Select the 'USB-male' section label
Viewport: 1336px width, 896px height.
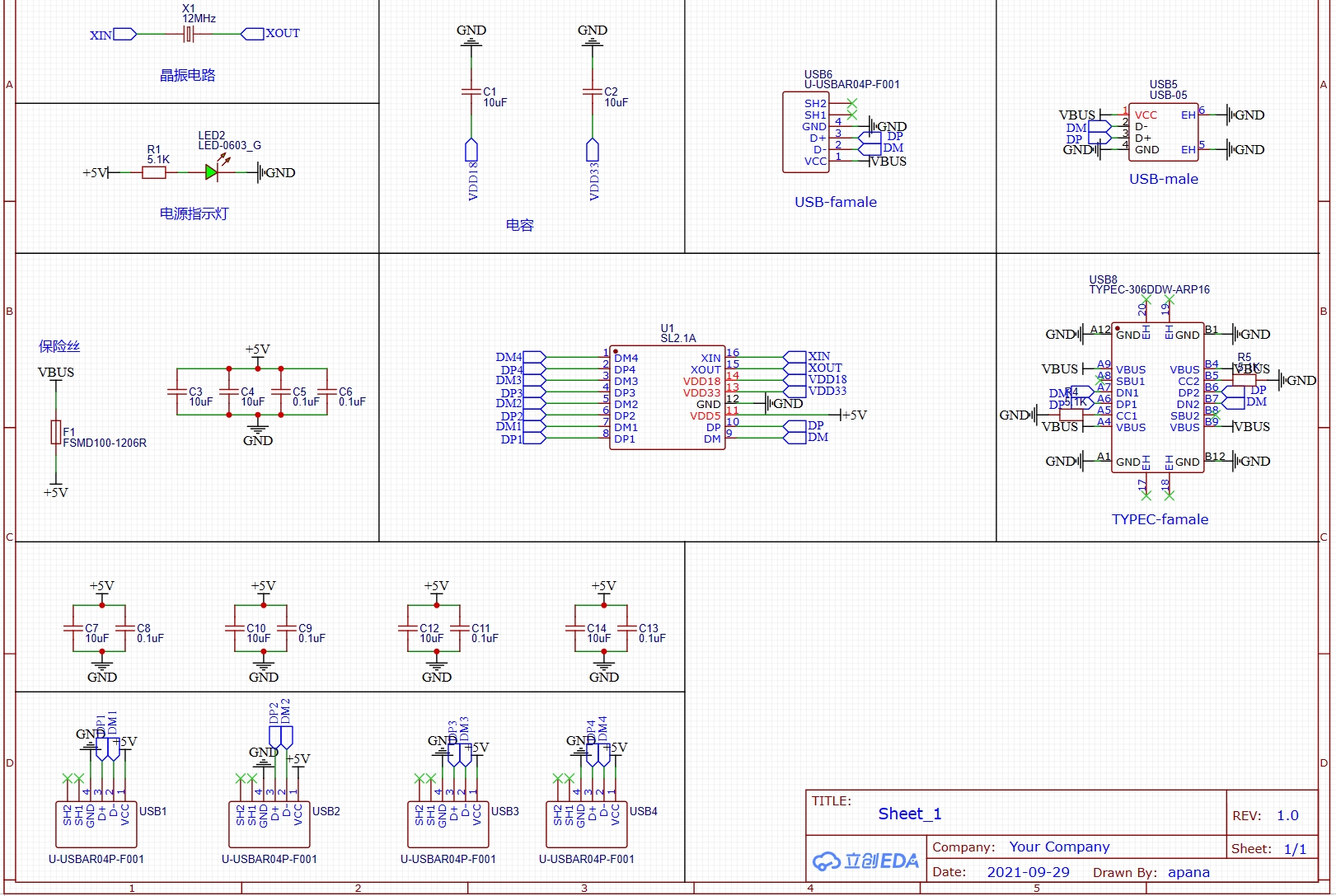tap(1163, 179)
